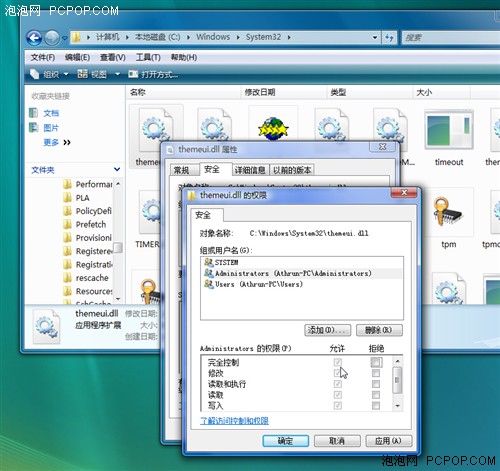Toggle Allow for 写入
This screenshot has width=500, height=471.
coord(337,406)
